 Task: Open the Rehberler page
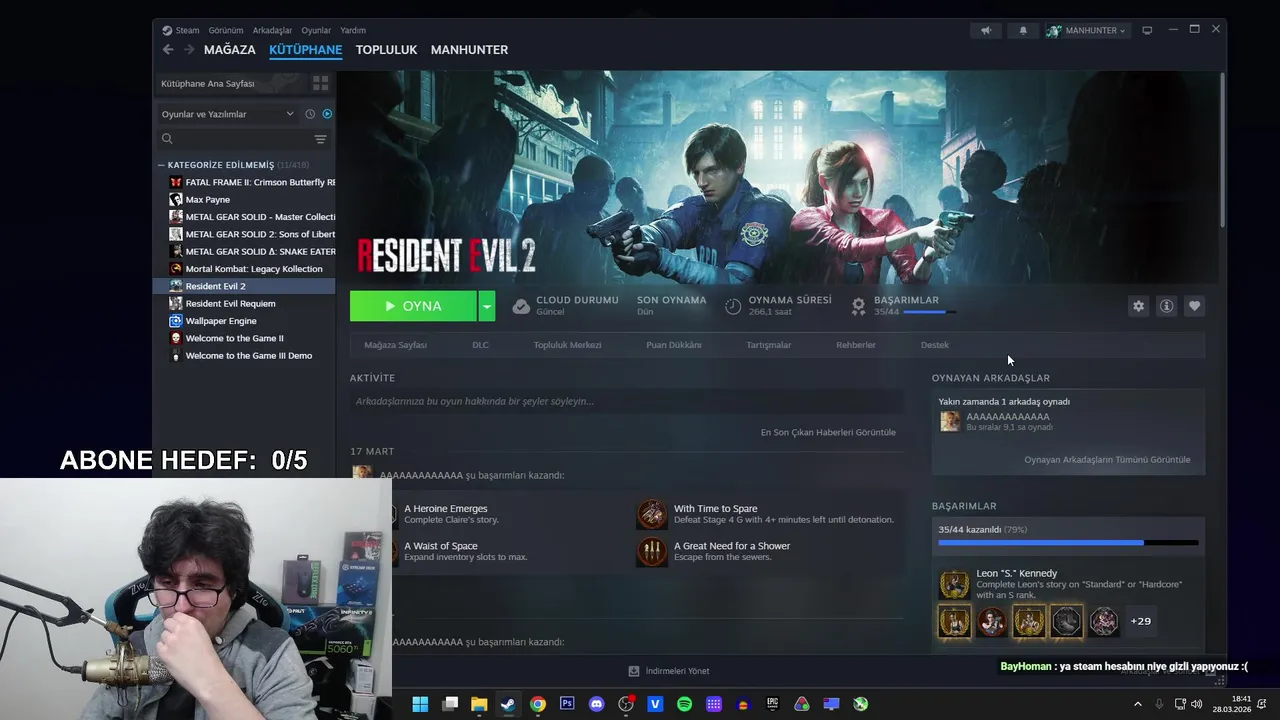pos(856,345)
